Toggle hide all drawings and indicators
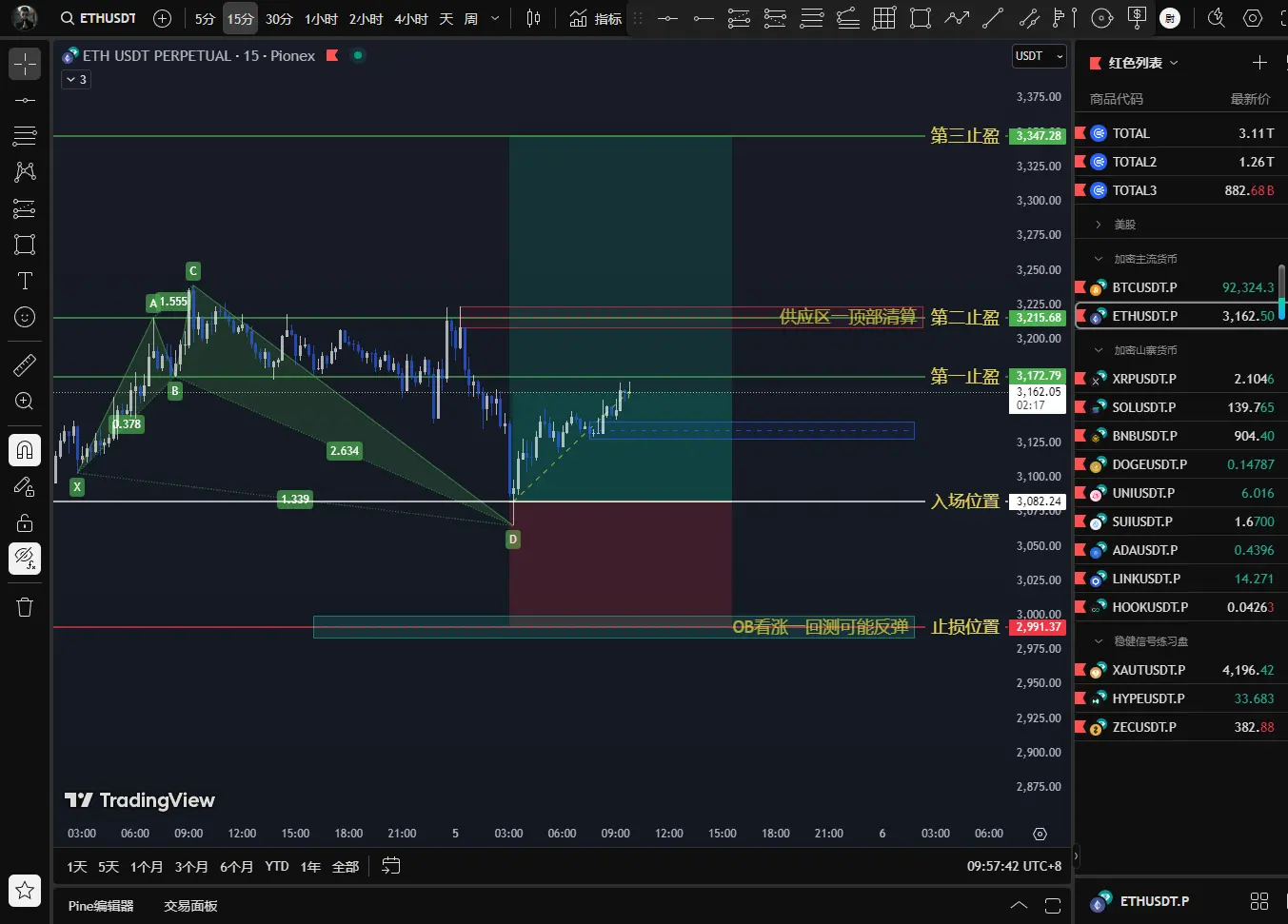Screen dimensions: 1288x924 pos(25,559)
